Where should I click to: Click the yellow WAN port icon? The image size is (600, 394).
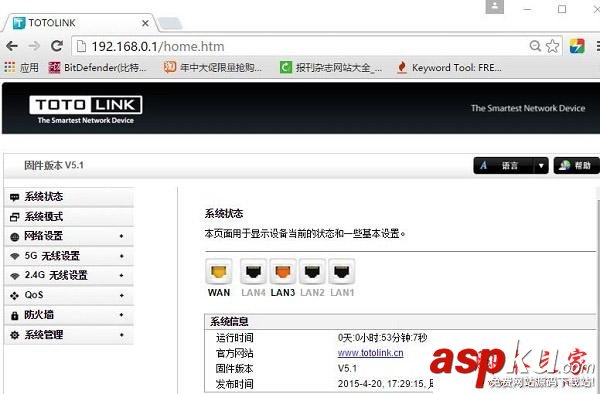tap(218, 272)
